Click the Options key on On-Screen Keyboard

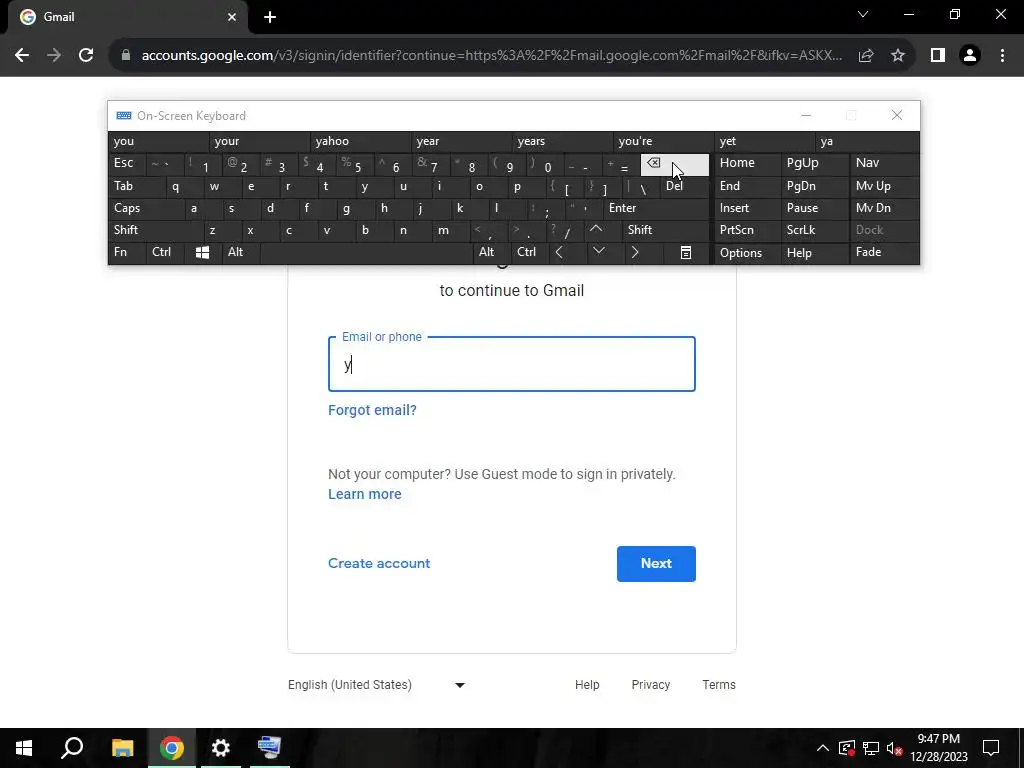click(x=747, y=253)
